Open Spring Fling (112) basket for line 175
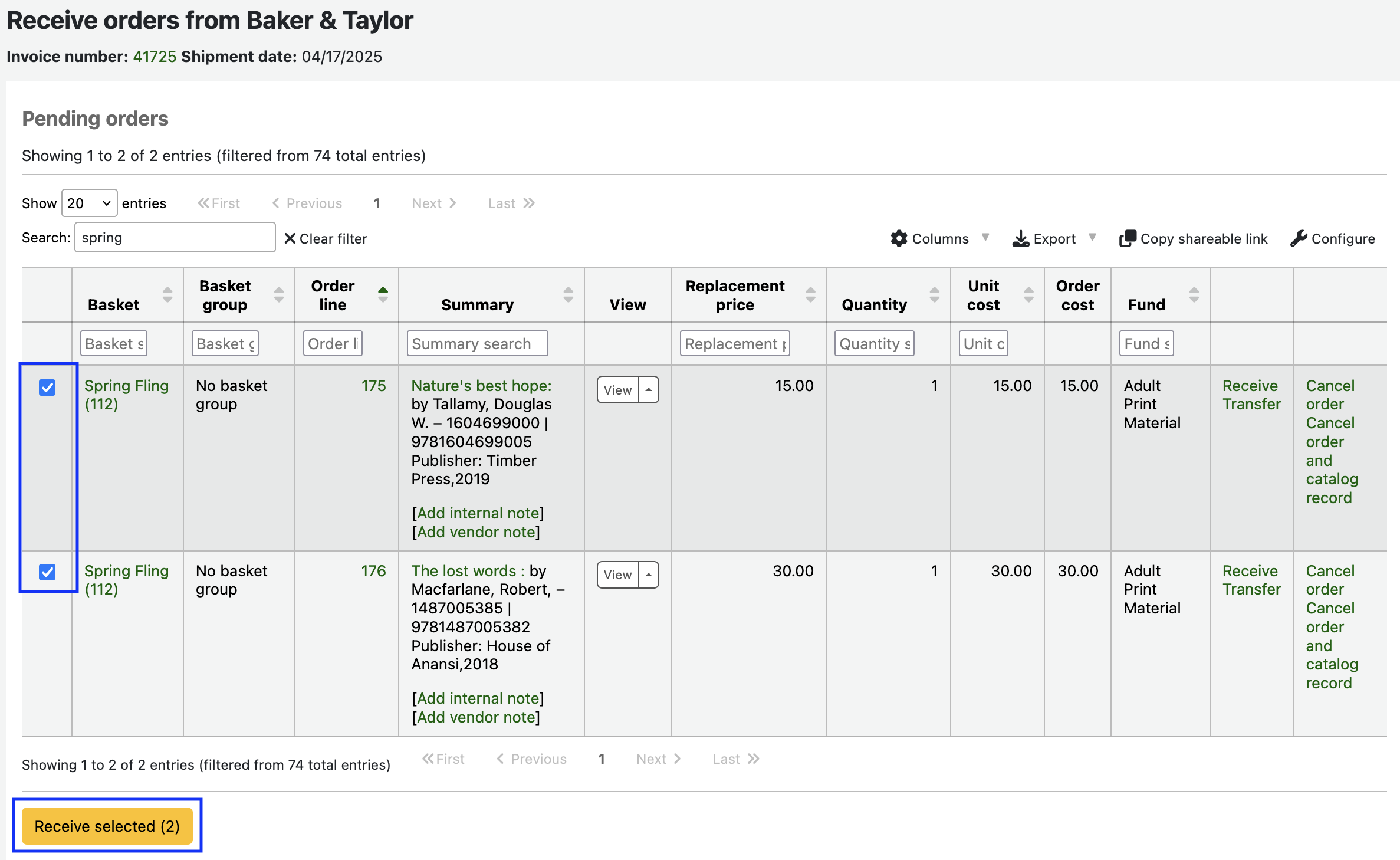Viewport: 1400px width, 860px height. (x=126, y=395)
